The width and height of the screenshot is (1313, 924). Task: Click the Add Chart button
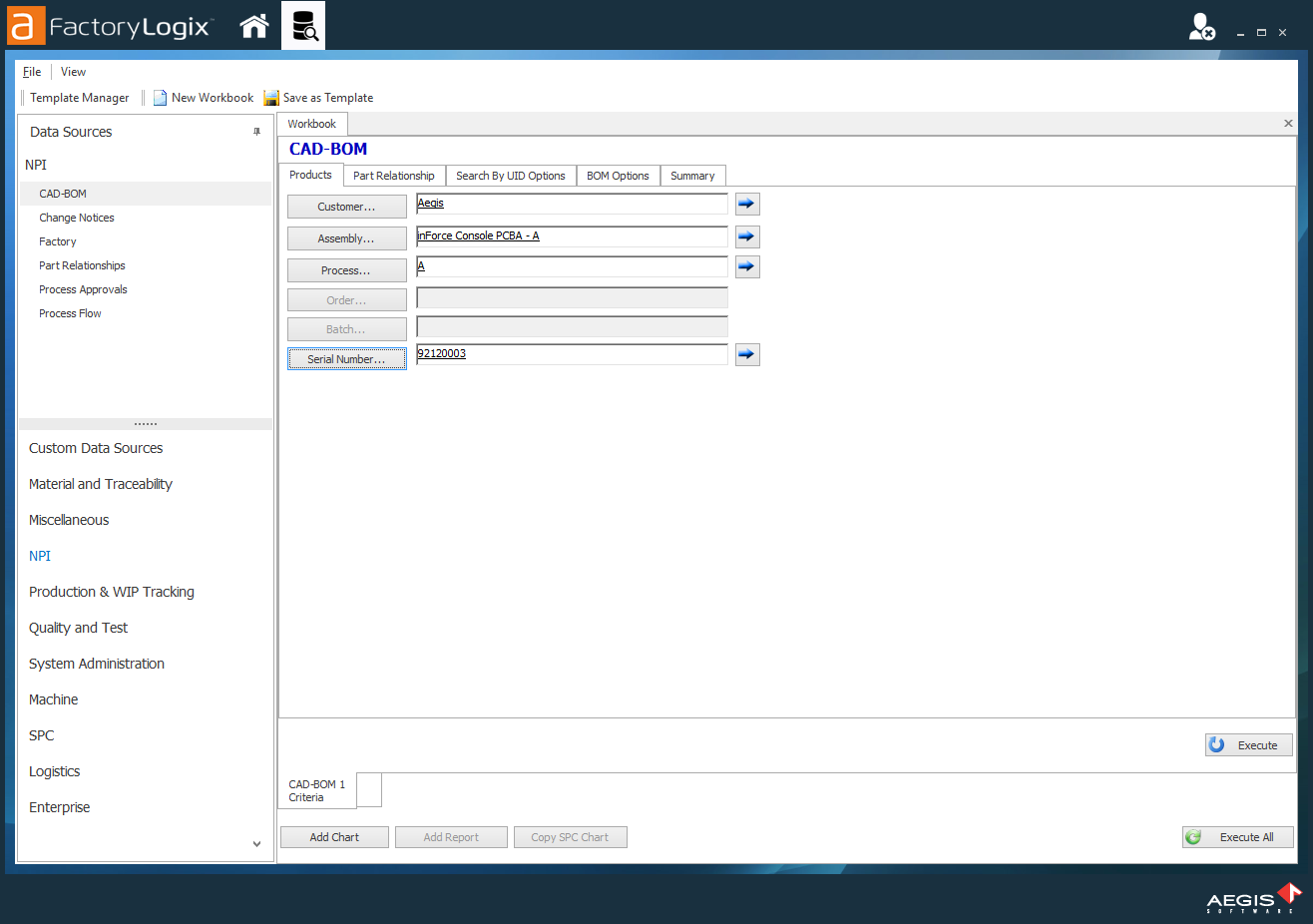(x=333, y=836)
